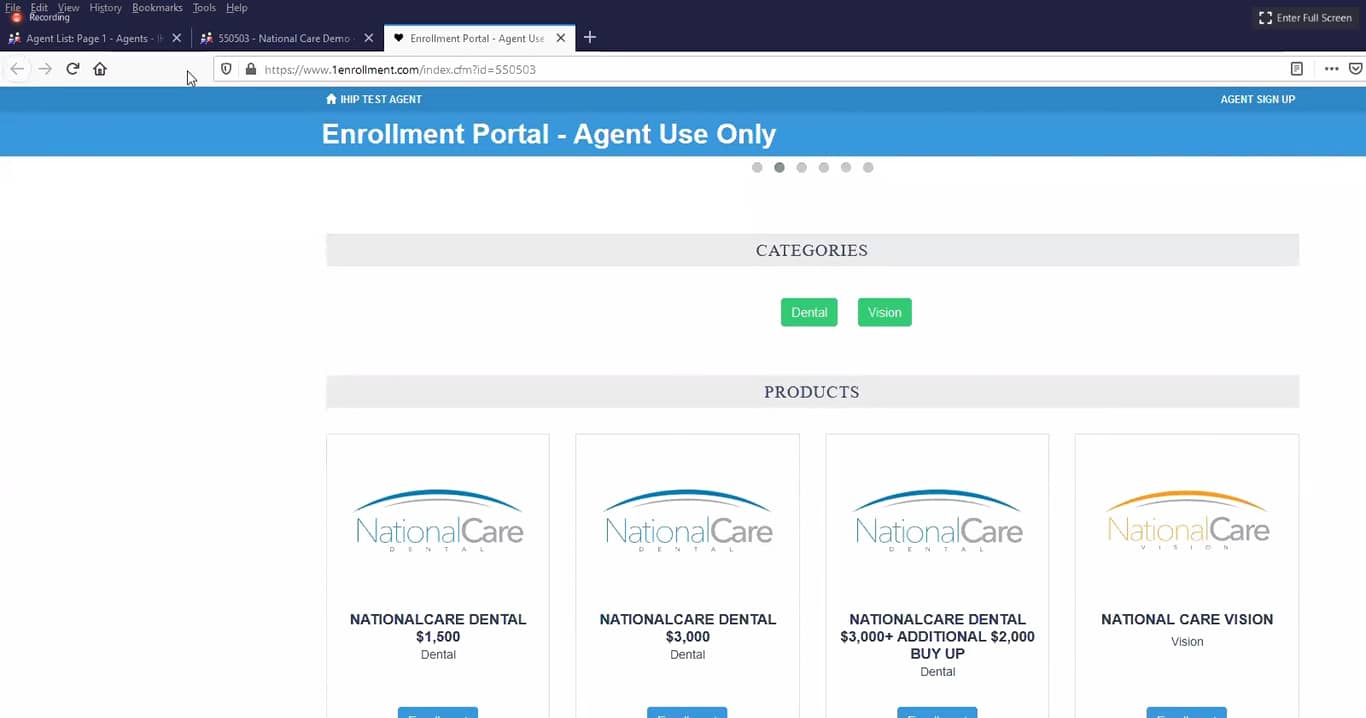Image resolution: width=1366 pixels, height=718 pixels.
Task: Close the Agent List tab
Action: pyautogui.click(x=177, y=38)
